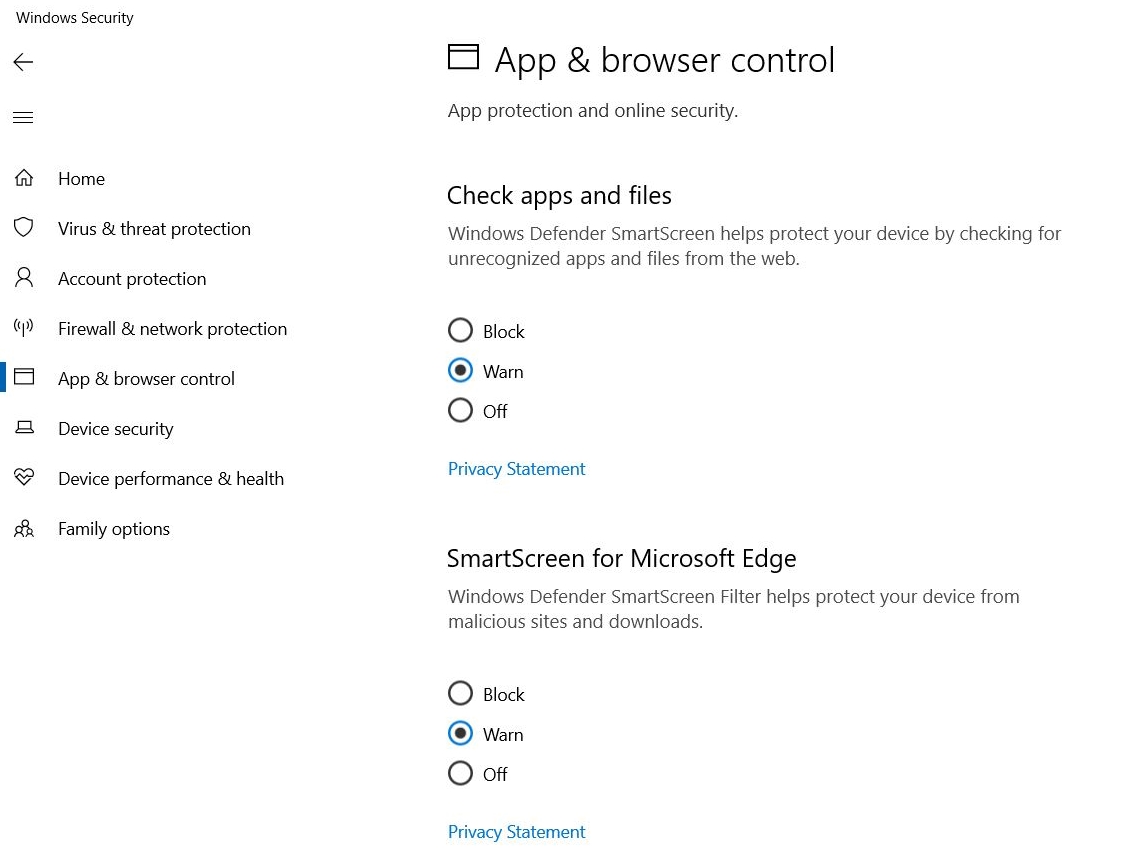
Task: Click the Virus & threat protection shield icon
Action: [24, 228]
